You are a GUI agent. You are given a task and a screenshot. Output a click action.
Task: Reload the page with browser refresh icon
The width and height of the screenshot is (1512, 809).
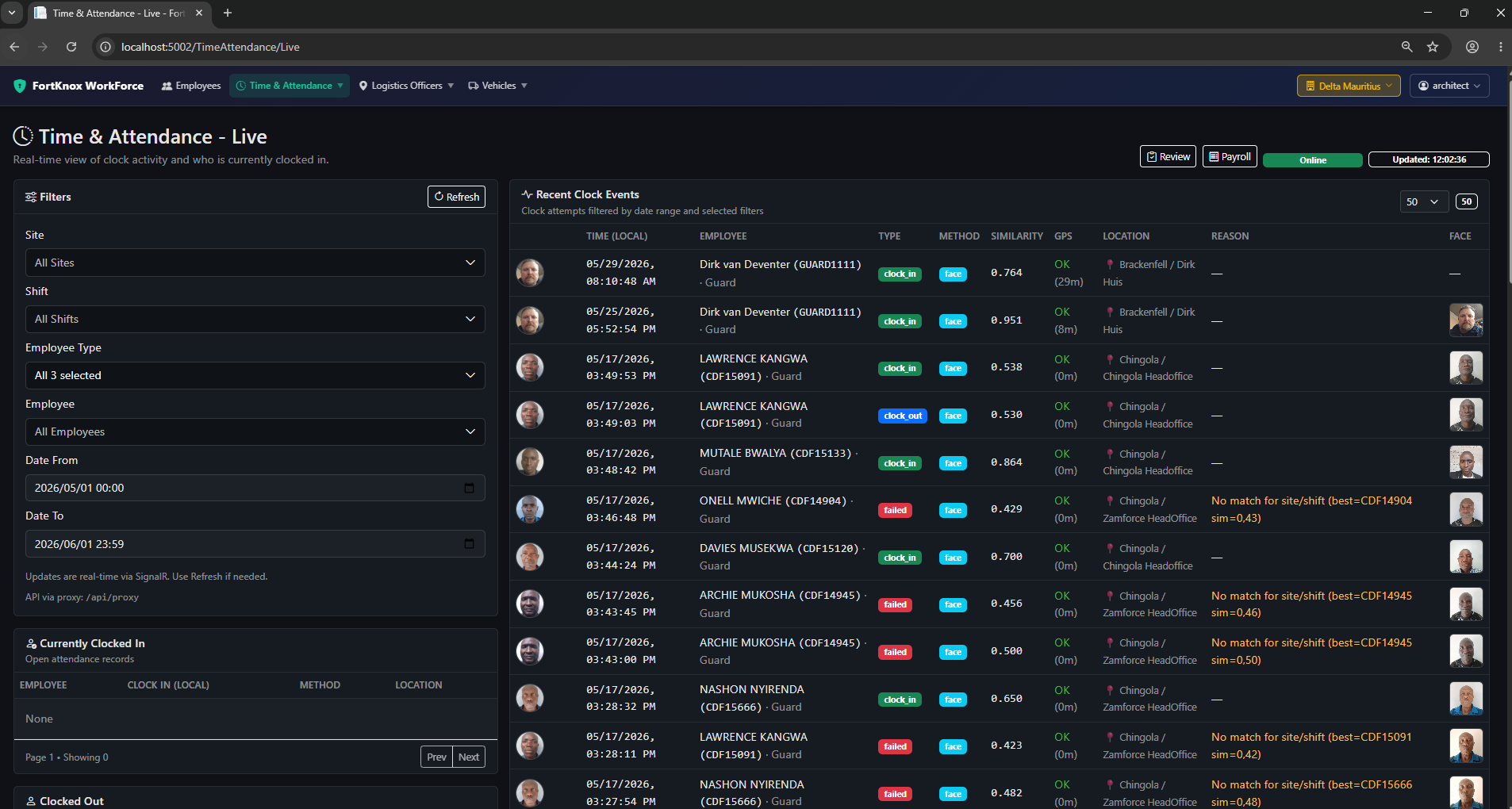pos(71,47)
